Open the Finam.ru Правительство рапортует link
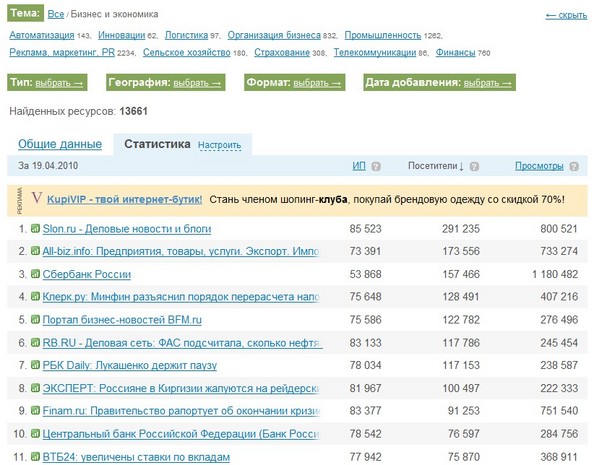The image size is (594, 465). [x=181, y=411]
